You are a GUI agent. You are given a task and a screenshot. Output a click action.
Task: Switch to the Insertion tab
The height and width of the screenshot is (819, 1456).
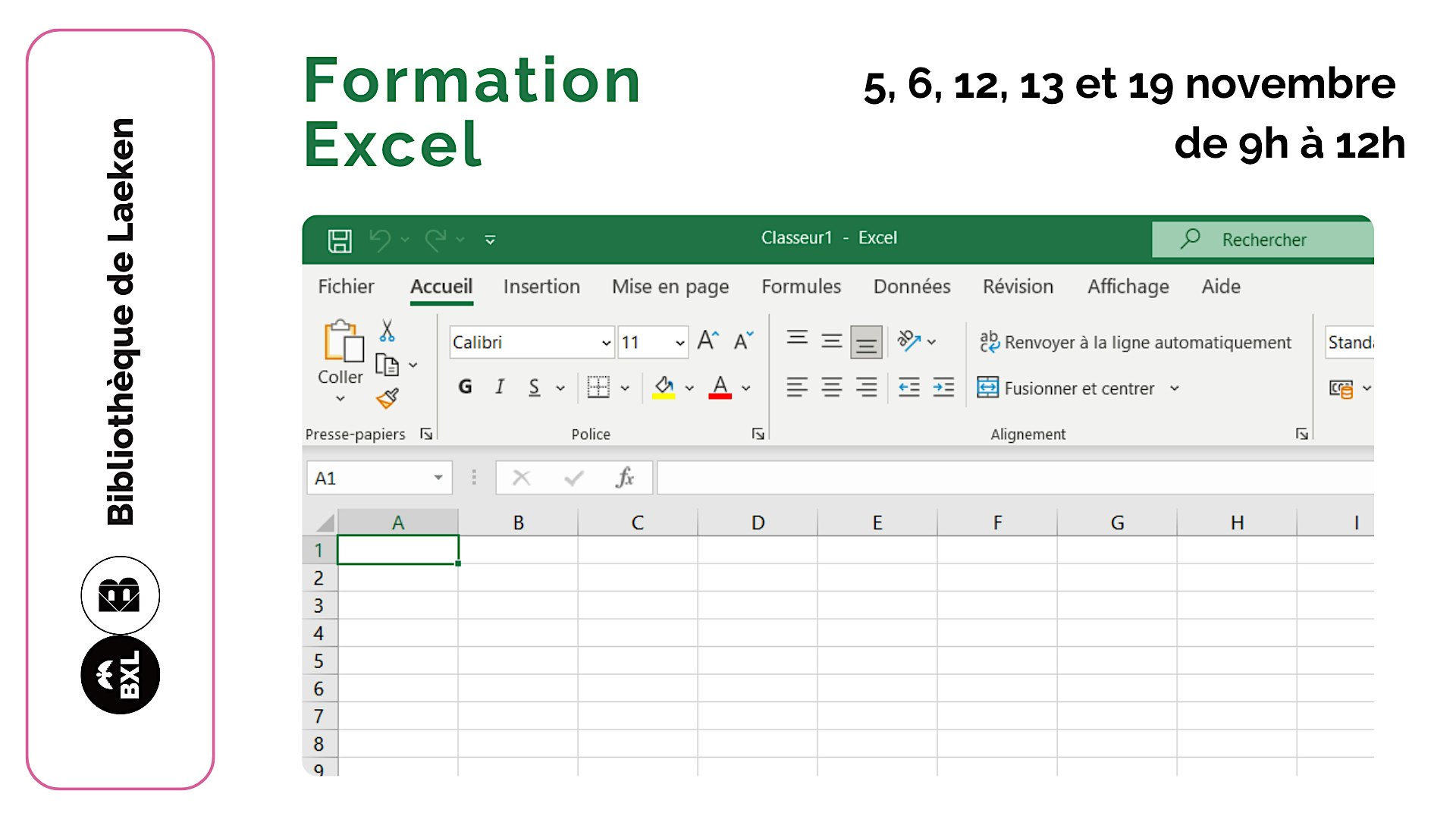coord(541,287)
